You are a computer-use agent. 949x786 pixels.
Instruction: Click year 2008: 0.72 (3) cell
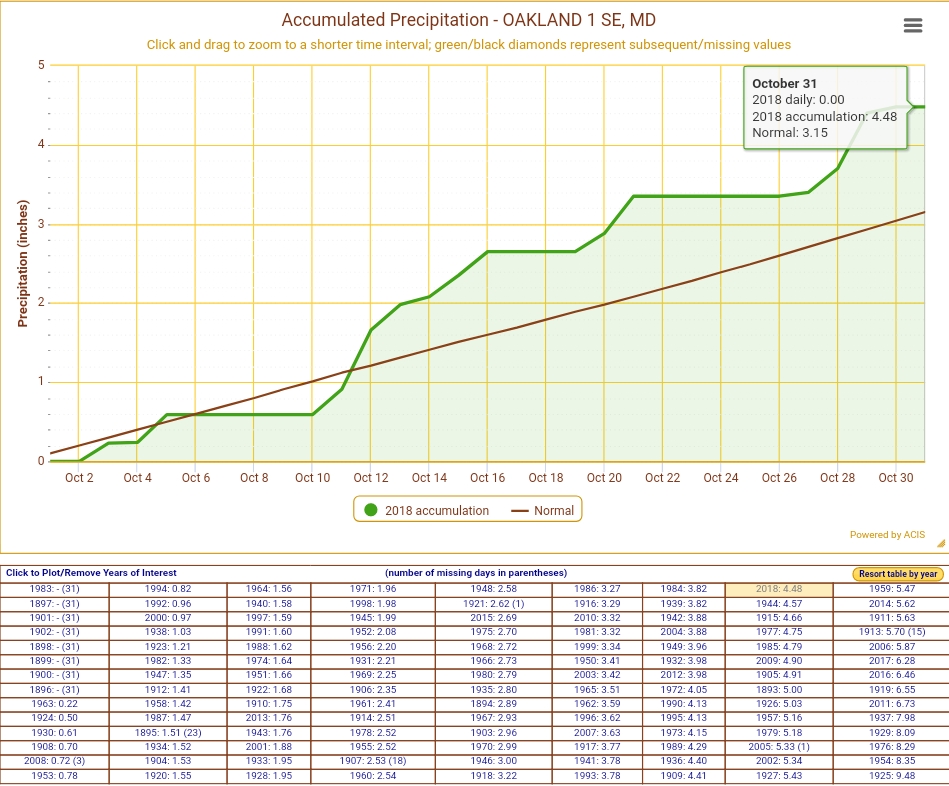pyautogui.click(x=55, y=762)
